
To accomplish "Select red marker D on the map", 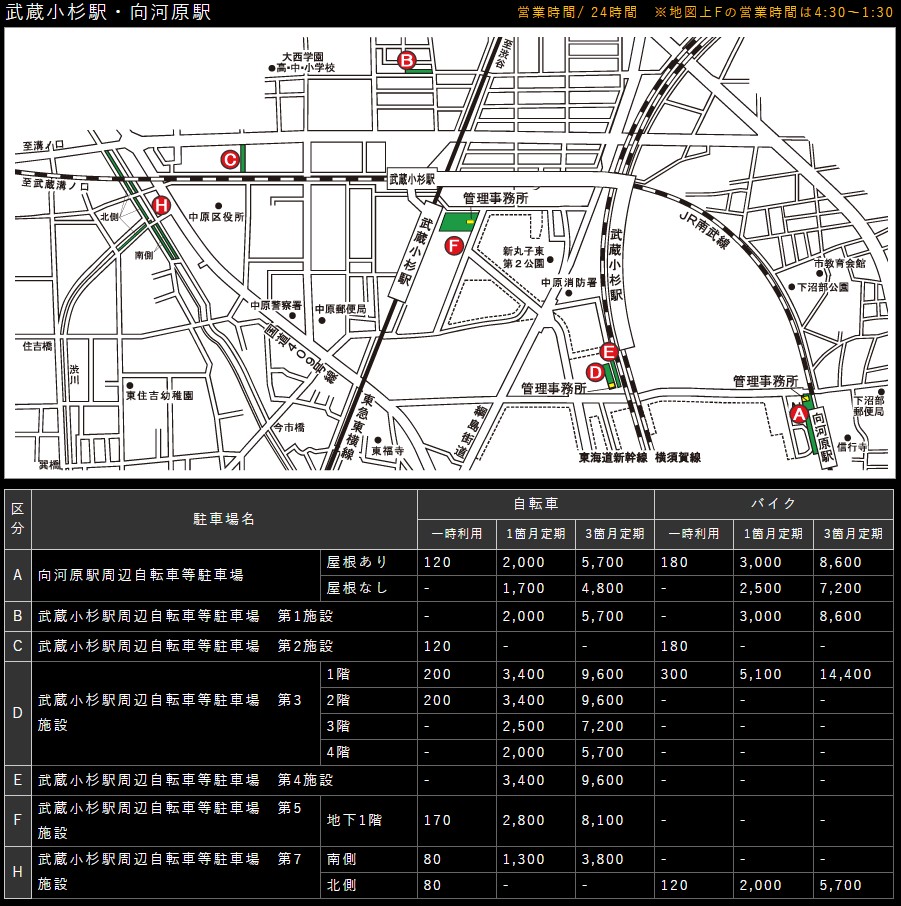I will tap(594, 372).
